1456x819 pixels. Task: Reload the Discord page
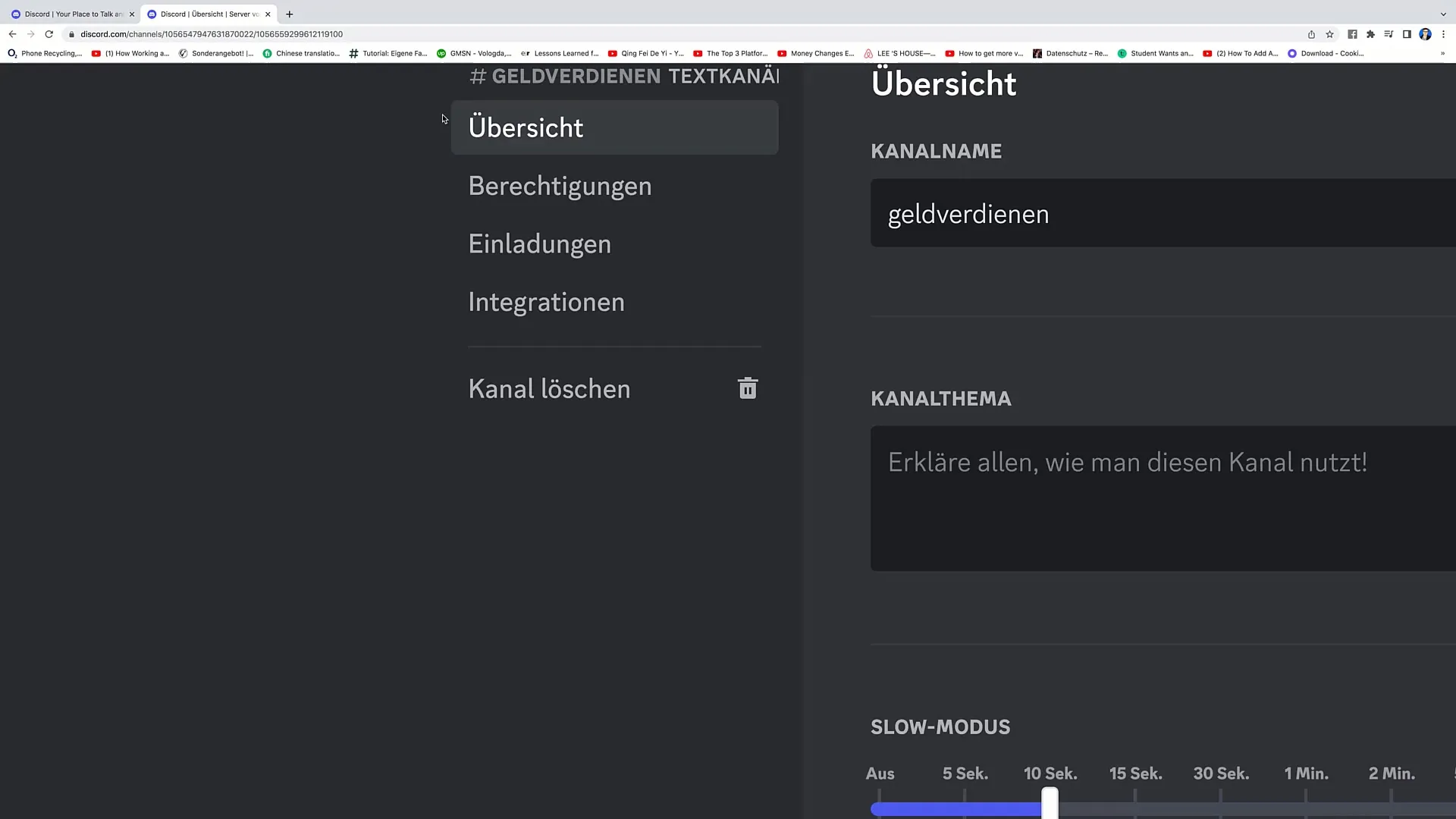point(49,34)
